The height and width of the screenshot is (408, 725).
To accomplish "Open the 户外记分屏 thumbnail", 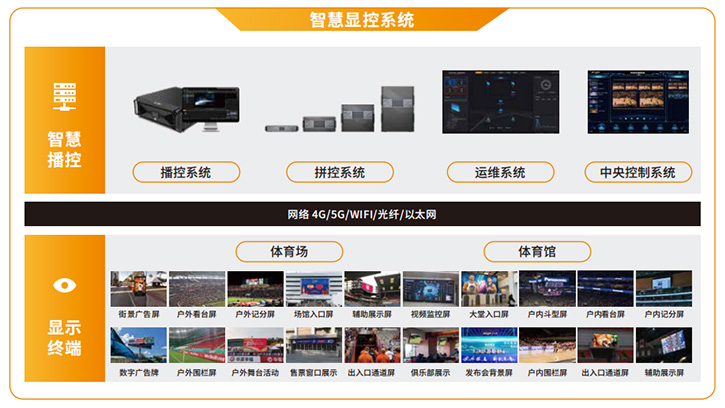I will click(255, 288).
